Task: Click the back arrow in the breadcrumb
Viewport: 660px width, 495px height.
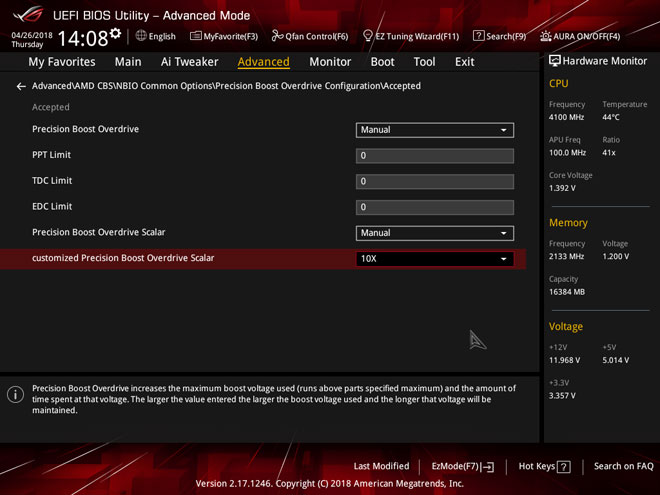Action: click(21, 86)
